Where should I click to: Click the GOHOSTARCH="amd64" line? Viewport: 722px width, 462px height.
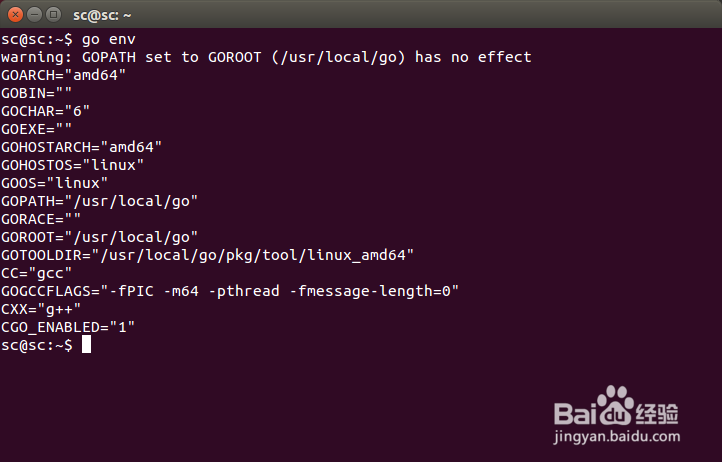pyautogui.click(x=82, y=147)
